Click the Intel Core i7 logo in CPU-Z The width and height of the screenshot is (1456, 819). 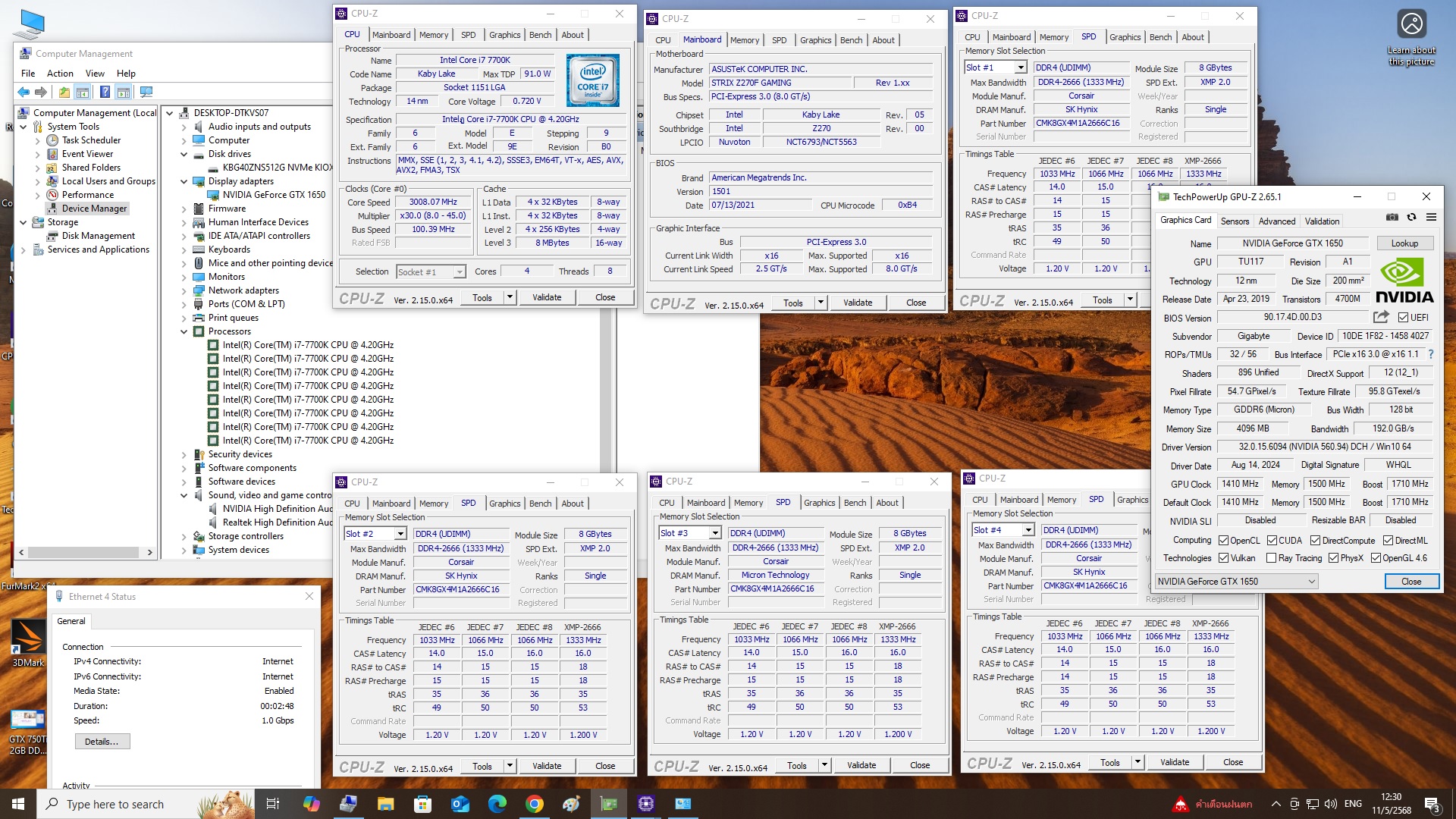click(x=593, y=80)
